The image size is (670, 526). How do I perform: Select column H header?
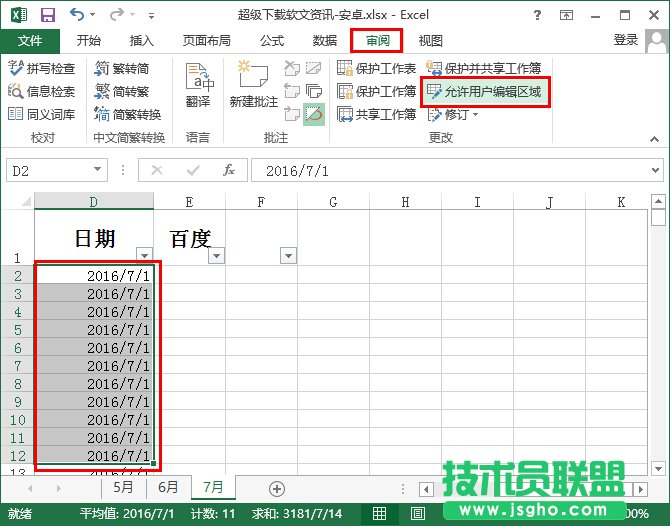tap(405, 202)
